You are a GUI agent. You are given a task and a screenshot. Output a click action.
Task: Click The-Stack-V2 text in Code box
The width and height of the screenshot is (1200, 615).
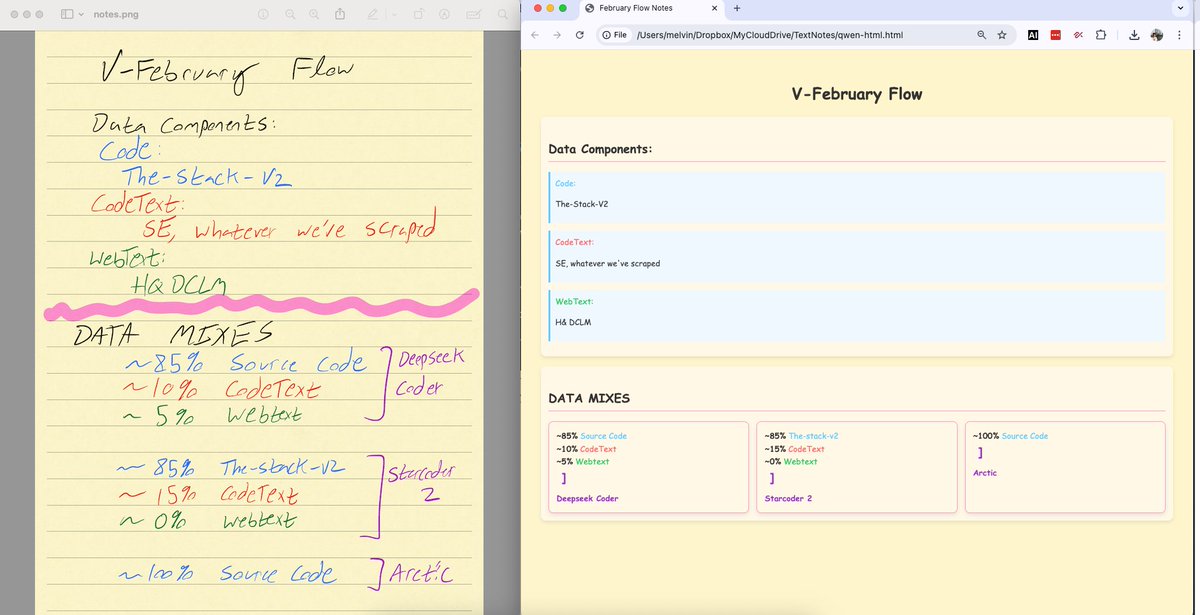(x=583, y=203)
